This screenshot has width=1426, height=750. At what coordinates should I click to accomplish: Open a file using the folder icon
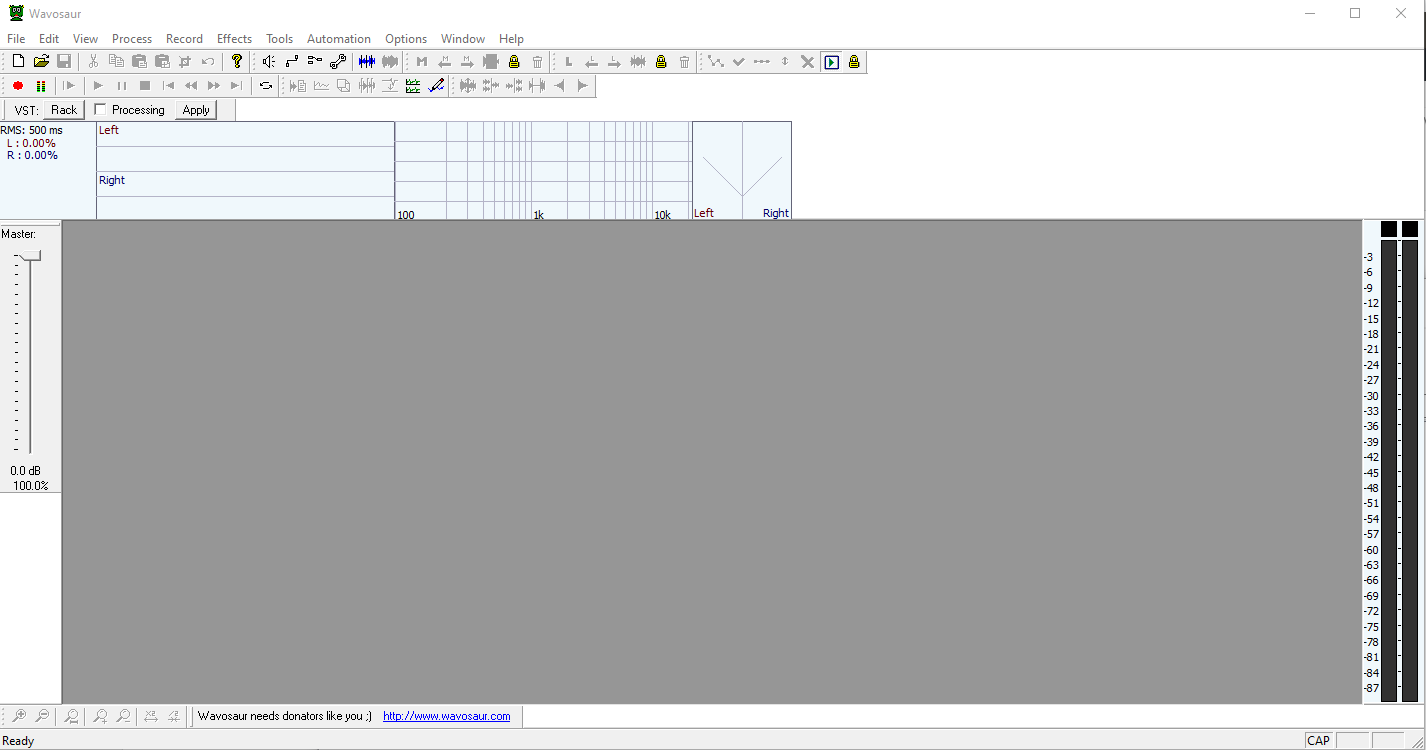(41, 62)
